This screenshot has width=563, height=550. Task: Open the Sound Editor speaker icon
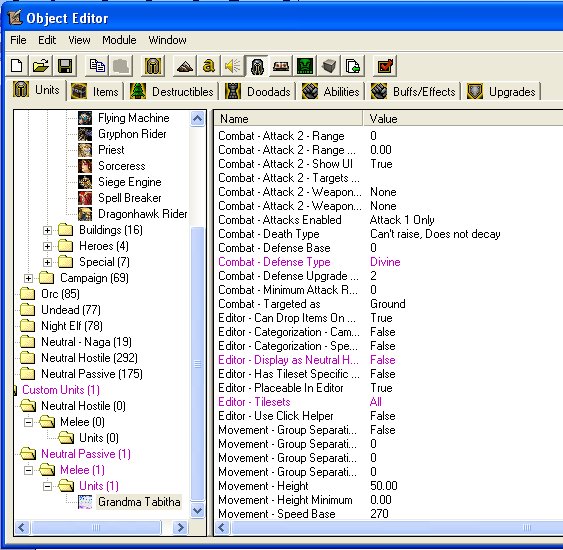[232, 66]
